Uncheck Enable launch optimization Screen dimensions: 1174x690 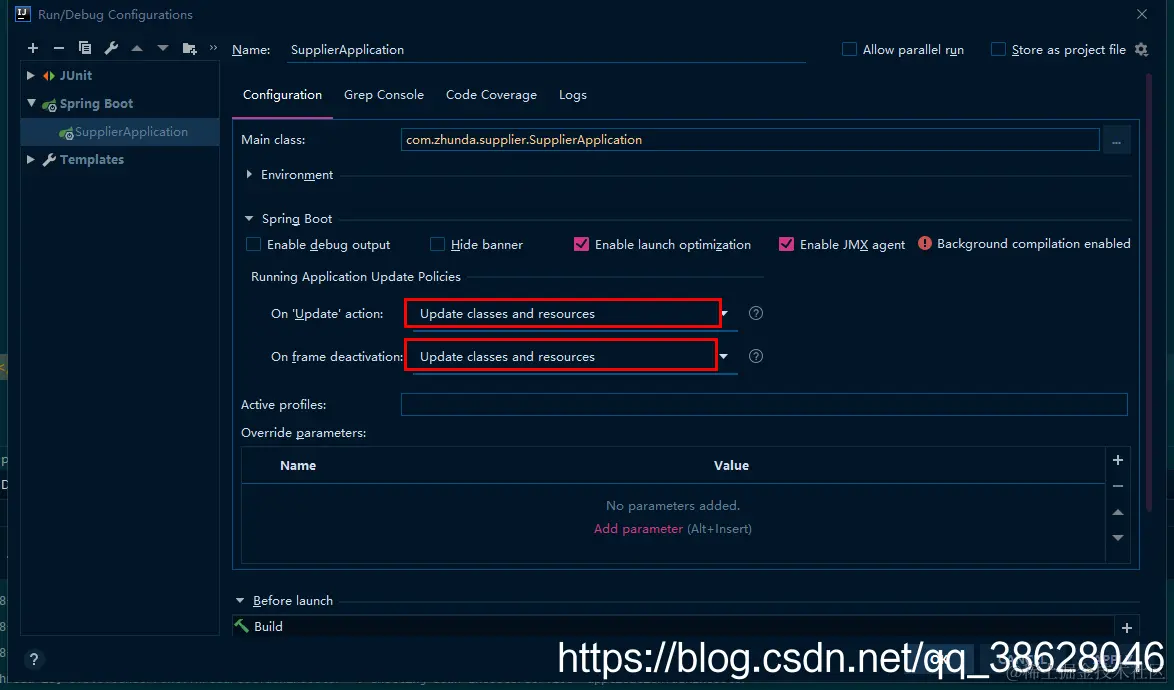click(581, 245)
